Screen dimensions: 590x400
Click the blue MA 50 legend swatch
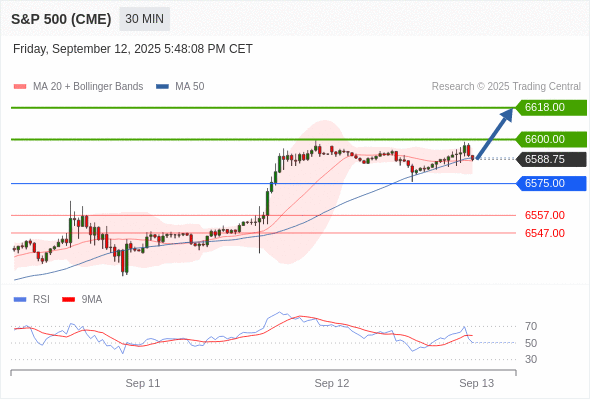162,87
